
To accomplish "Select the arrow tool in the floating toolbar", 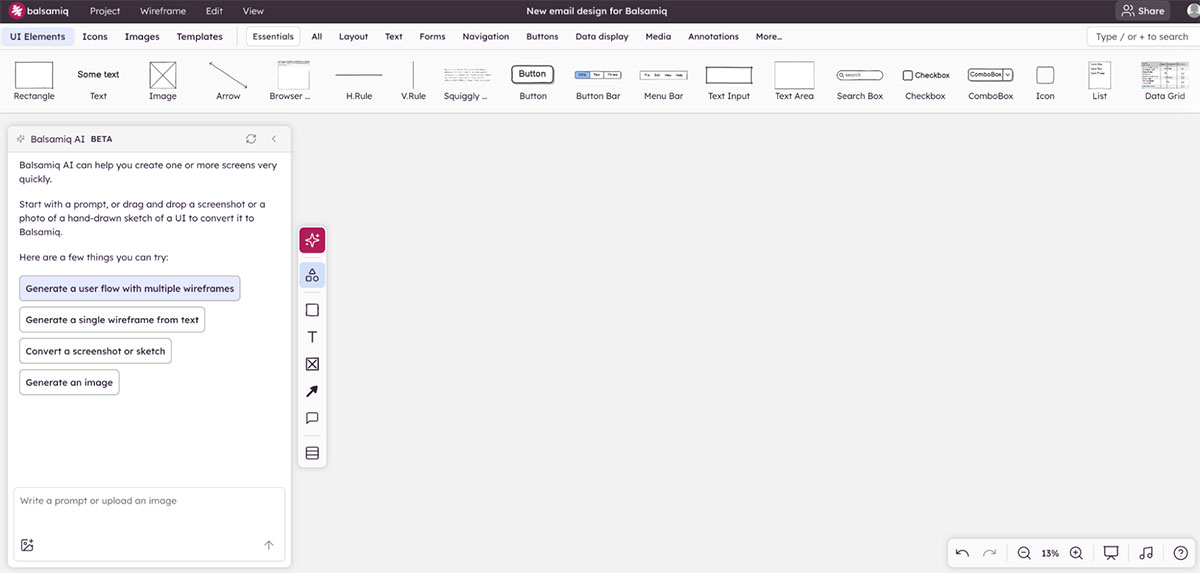I will click(312, 391).
